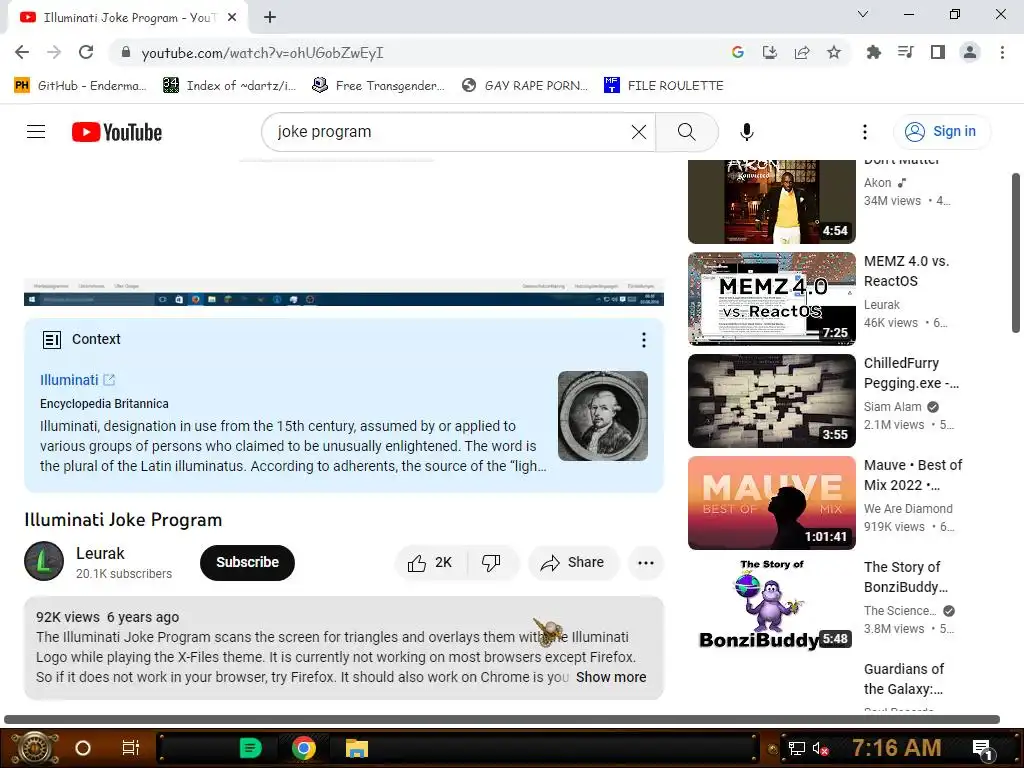Click the address bar URL
This screenshot has width=1024, height=768.
tap(262, 53)
